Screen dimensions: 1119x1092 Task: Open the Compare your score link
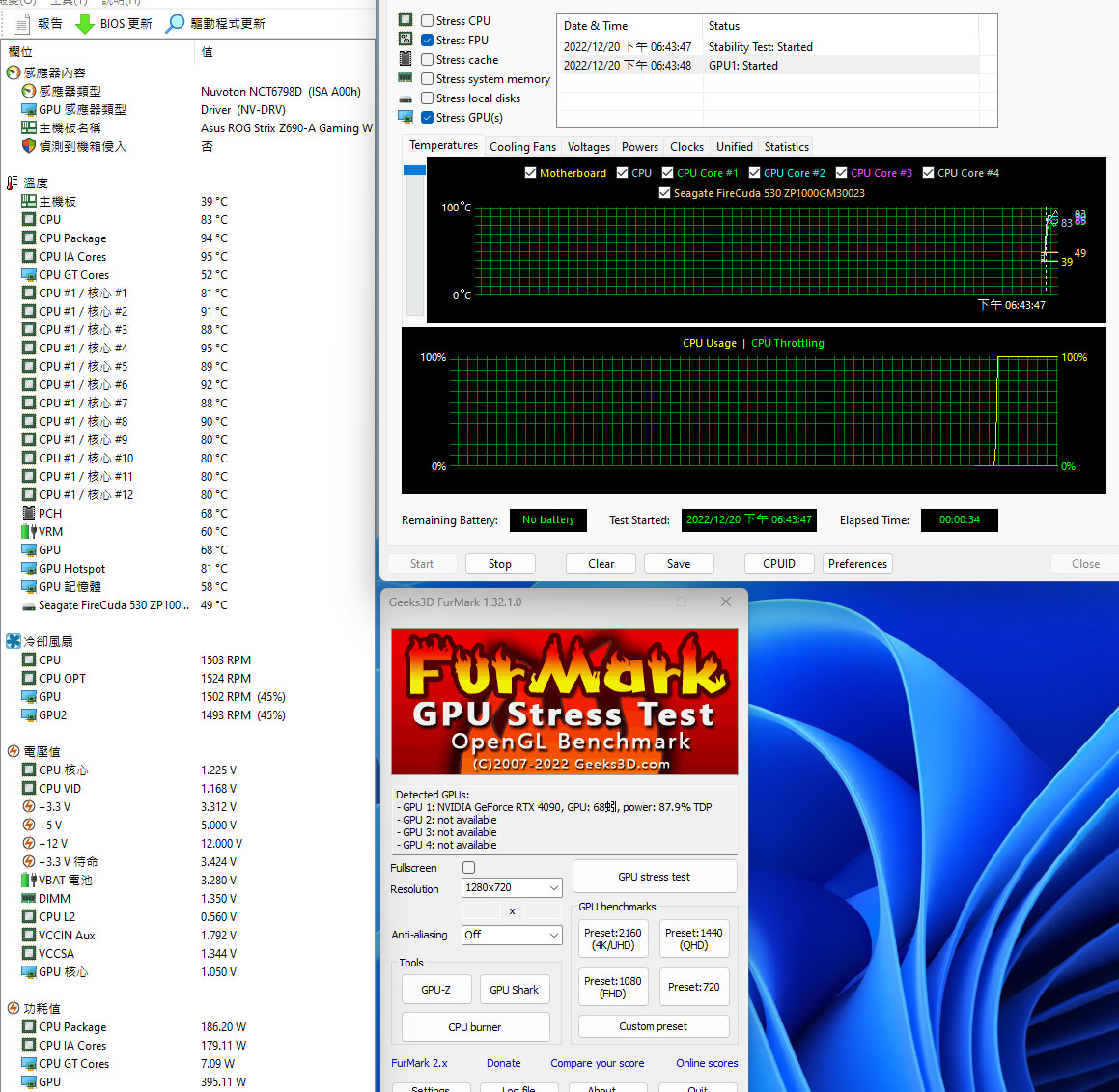tap(598, 1063)
